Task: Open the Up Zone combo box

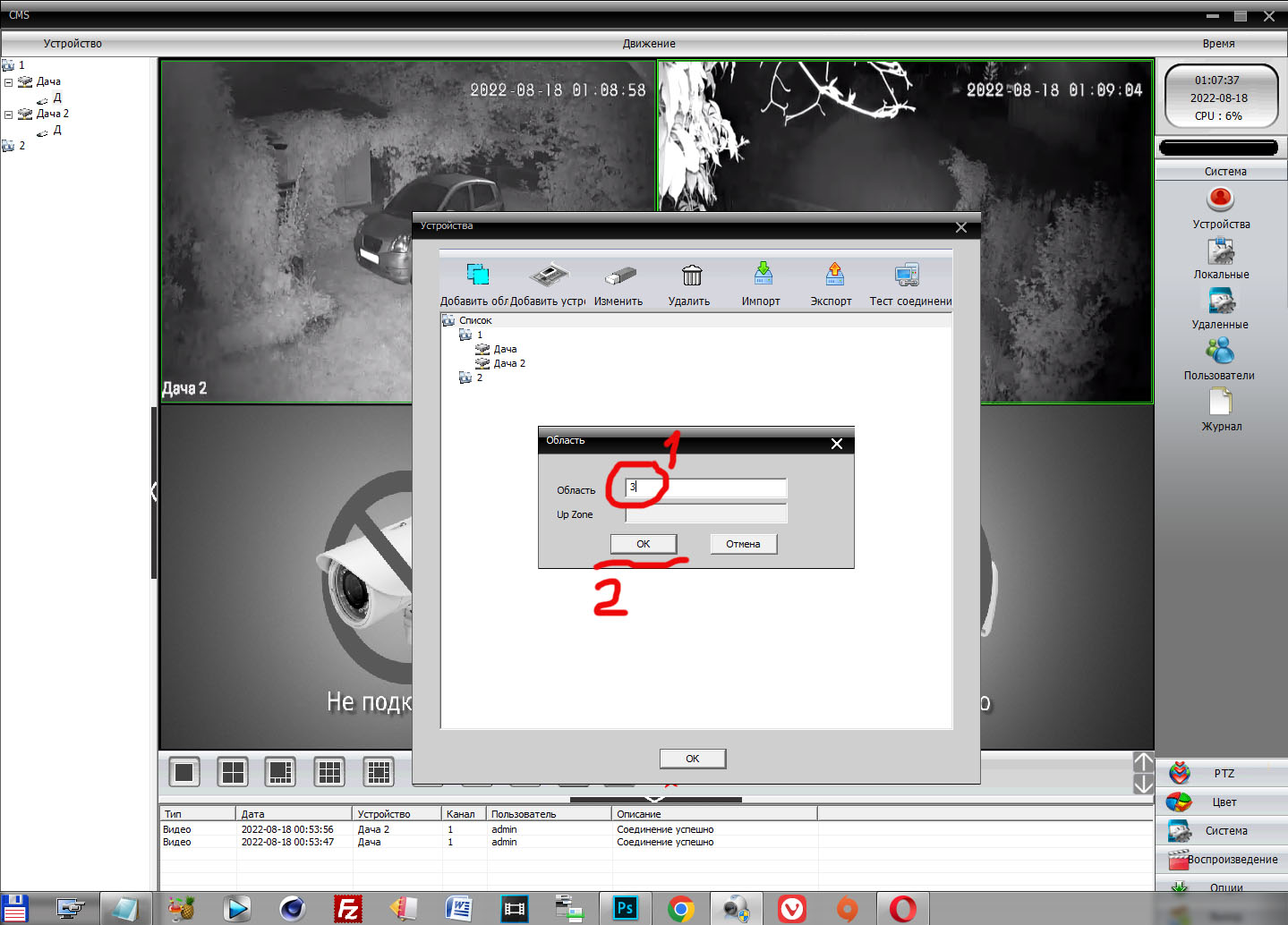Action: 705,514
